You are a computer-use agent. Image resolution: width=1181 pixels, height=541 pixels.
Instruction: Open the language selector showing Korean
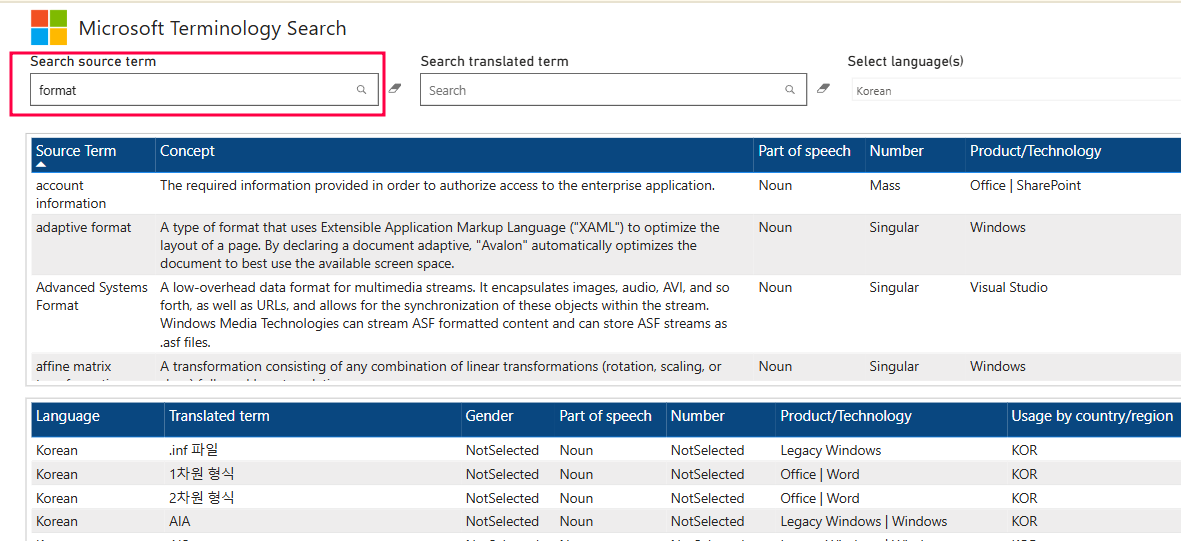[x=1016, y=90]
